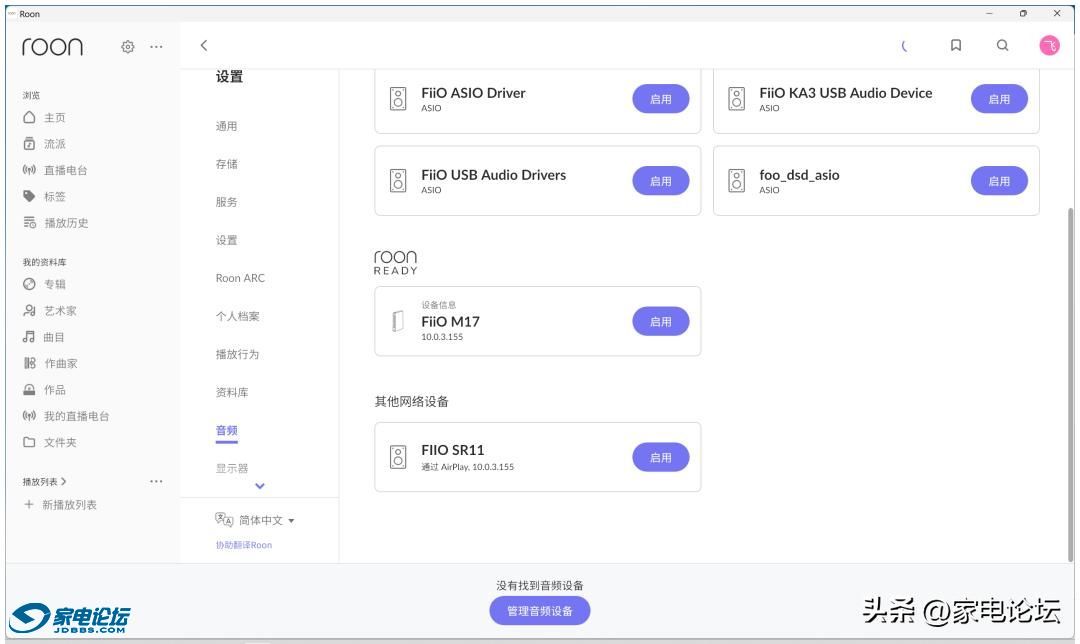
Task: Click the music note icon beside 曲目
Action: (x=29, y=337)
